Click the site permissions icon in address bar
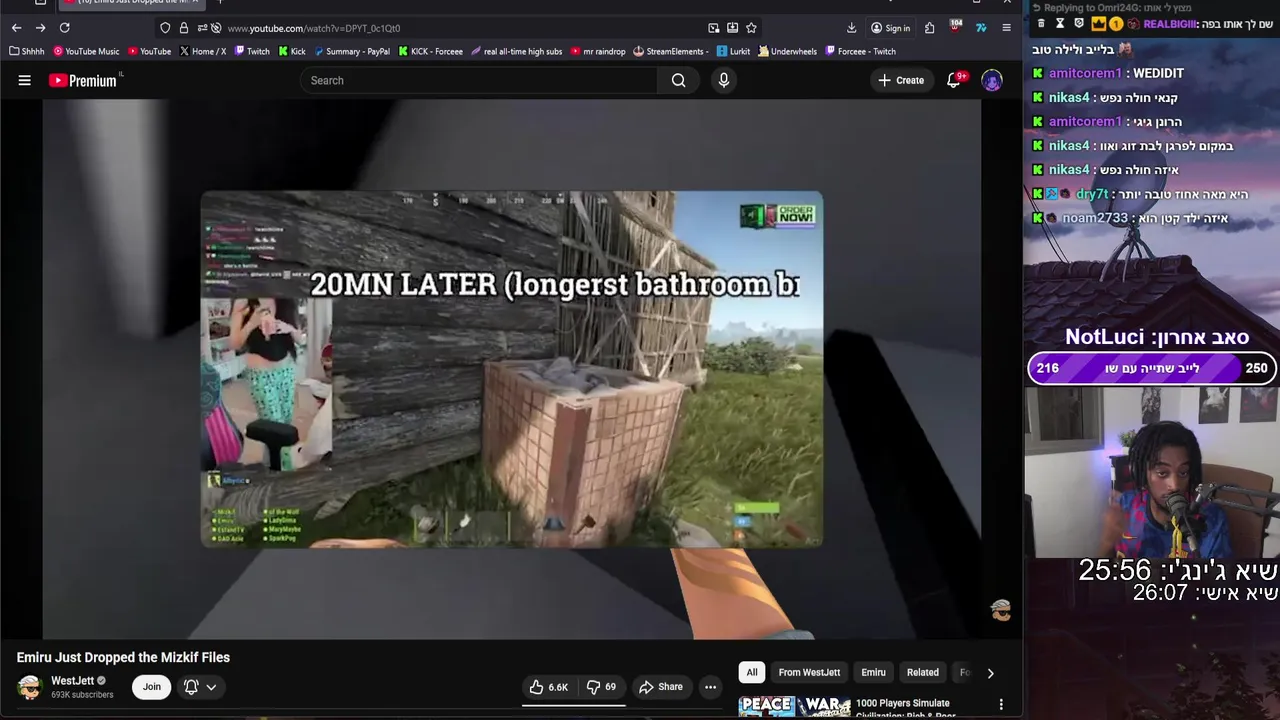The width and height of the screenshot is (1280, 720). 201,28
